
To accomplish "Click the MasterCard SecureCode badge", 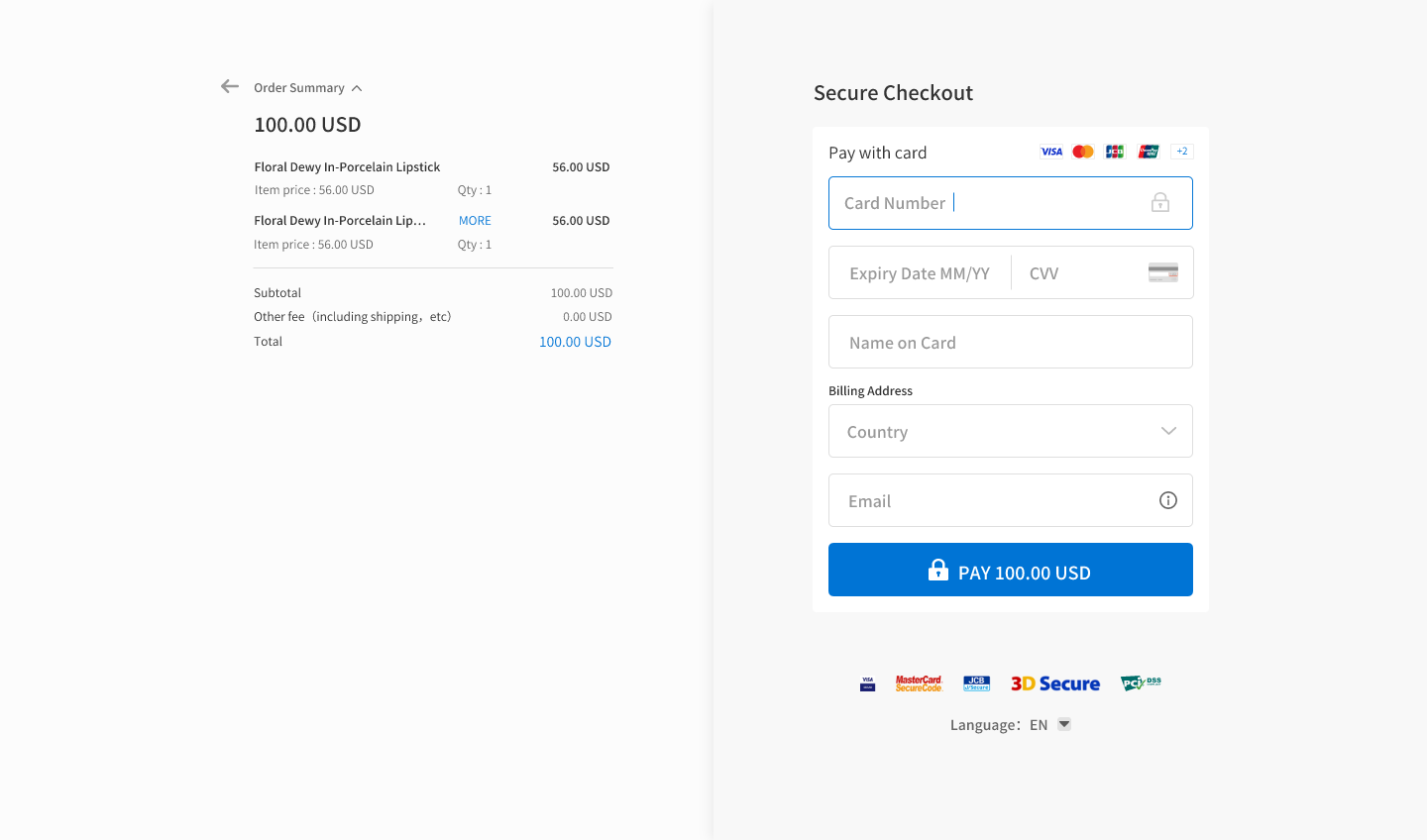I will (x=919, y=683).
